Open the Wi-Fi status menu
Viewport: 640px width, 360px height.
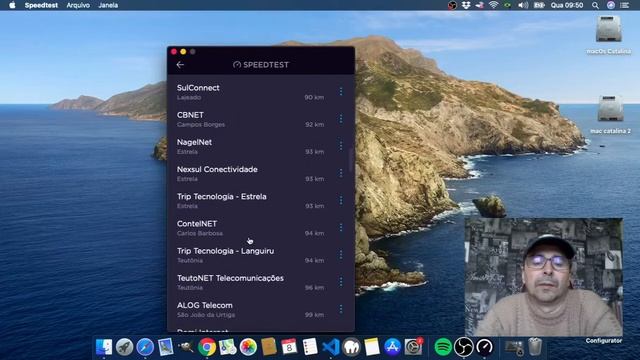[x=493, y=5]
